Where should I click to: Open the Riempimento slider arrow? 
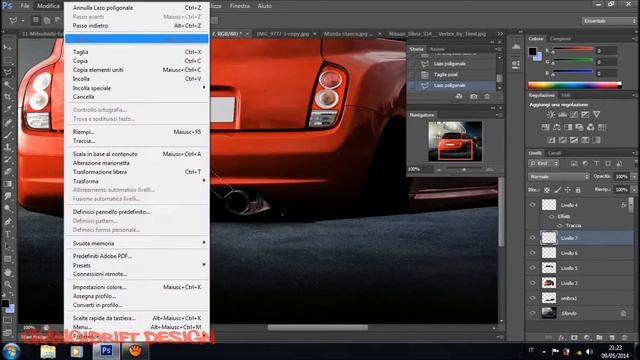click(x=634, y=190)
